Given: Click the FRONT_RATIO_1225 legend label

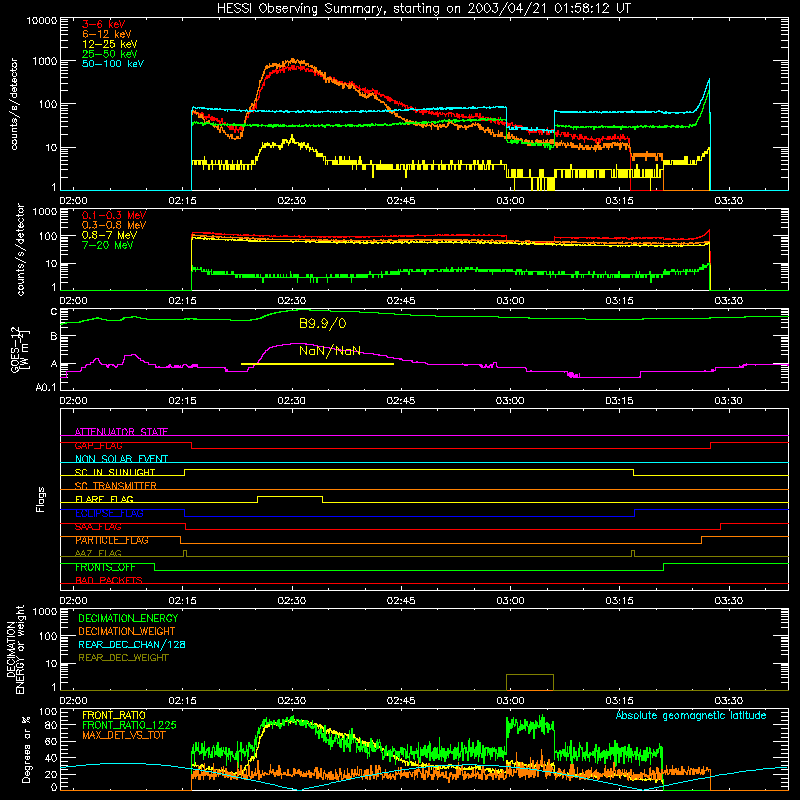Looking at the screenshot, I should click(x=129, y=725).
